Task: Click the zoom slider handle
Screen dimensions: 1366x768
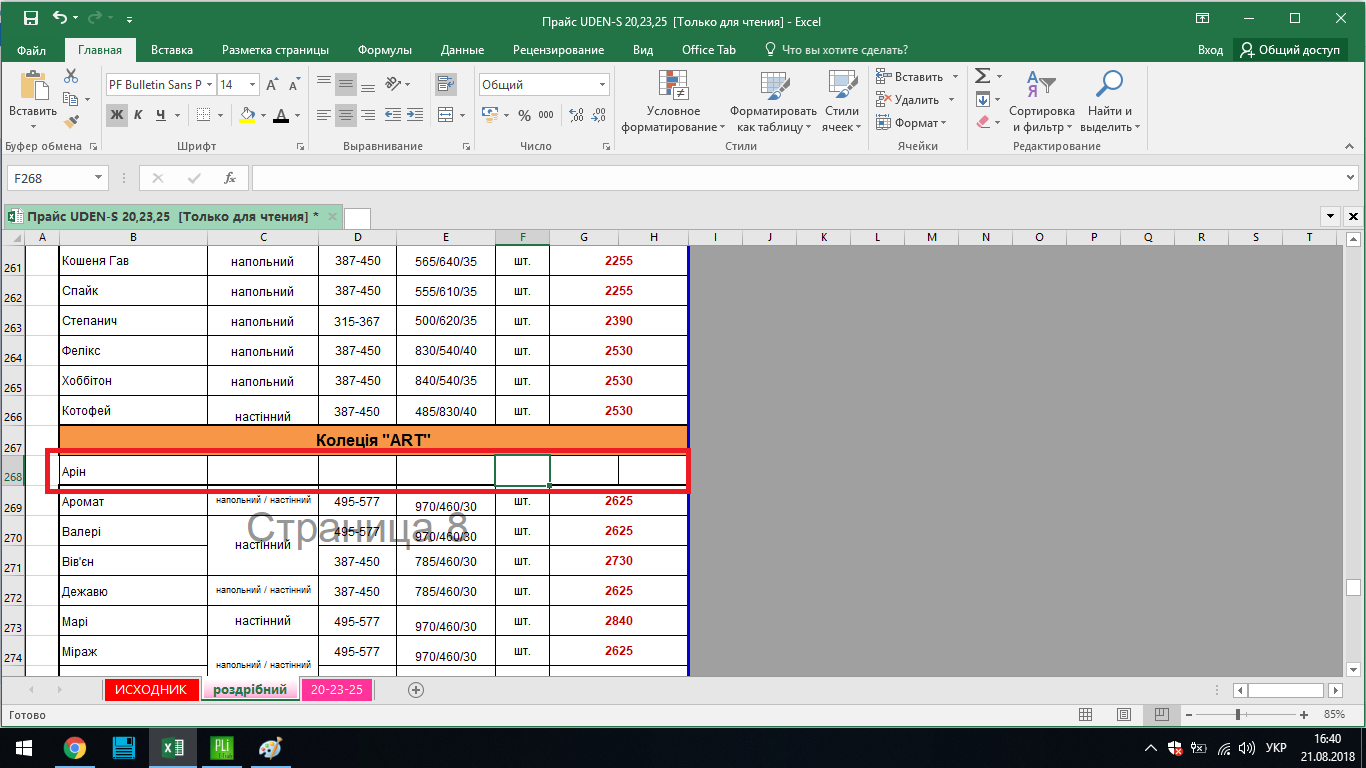Action: pyautogui.click(x=1238, y=715)
